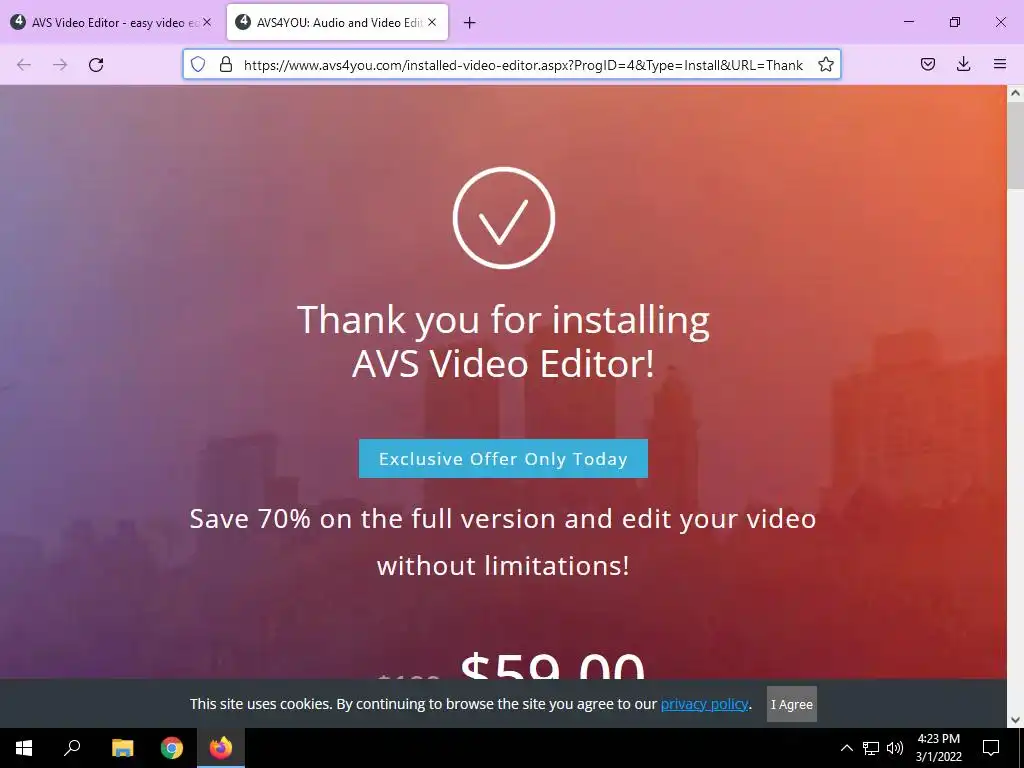Switch to AVS Video Editor tab
Screen dimensions: 1024x768
pos(111,22)
